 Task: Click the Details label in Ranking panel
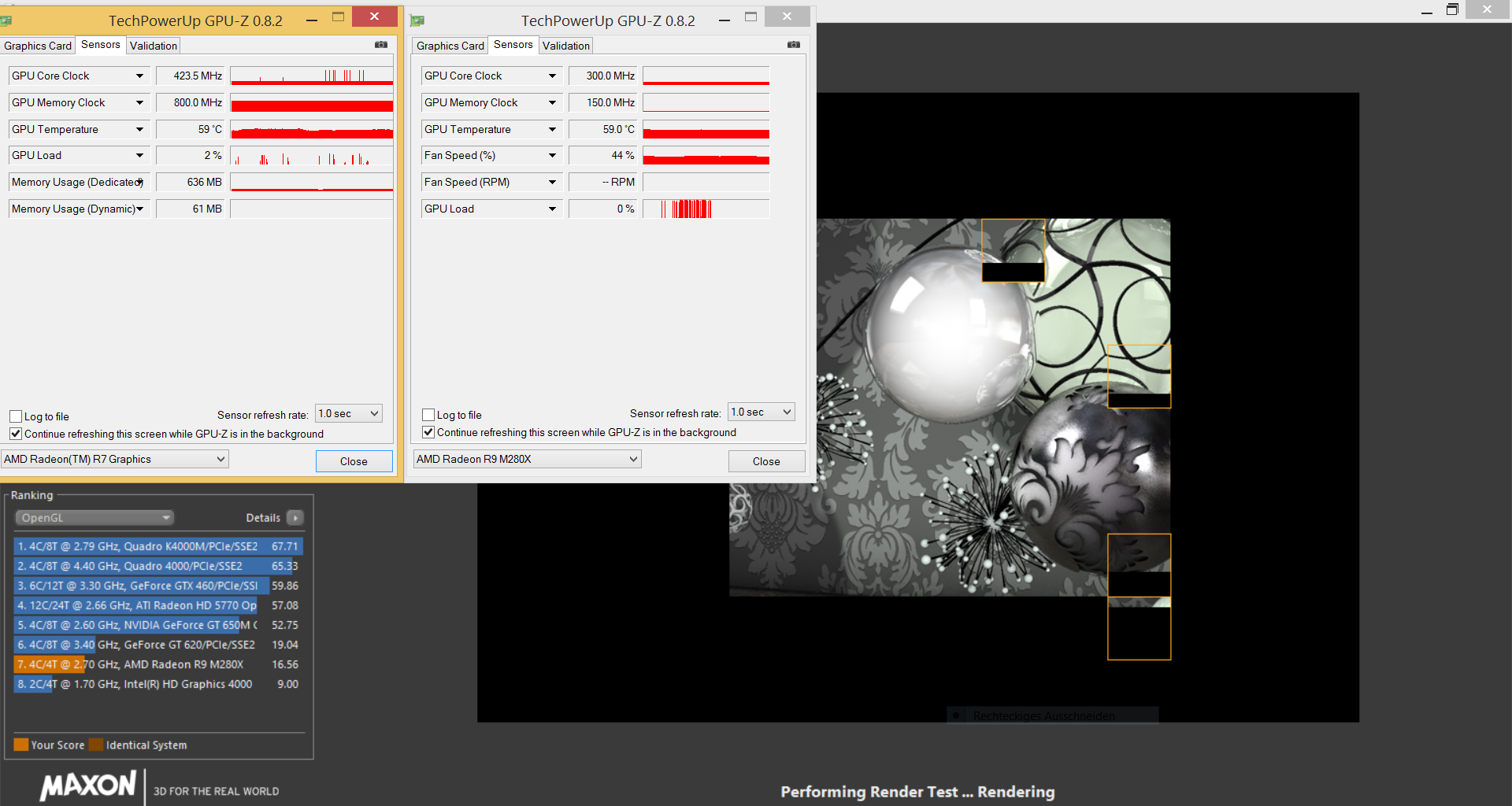263,518
